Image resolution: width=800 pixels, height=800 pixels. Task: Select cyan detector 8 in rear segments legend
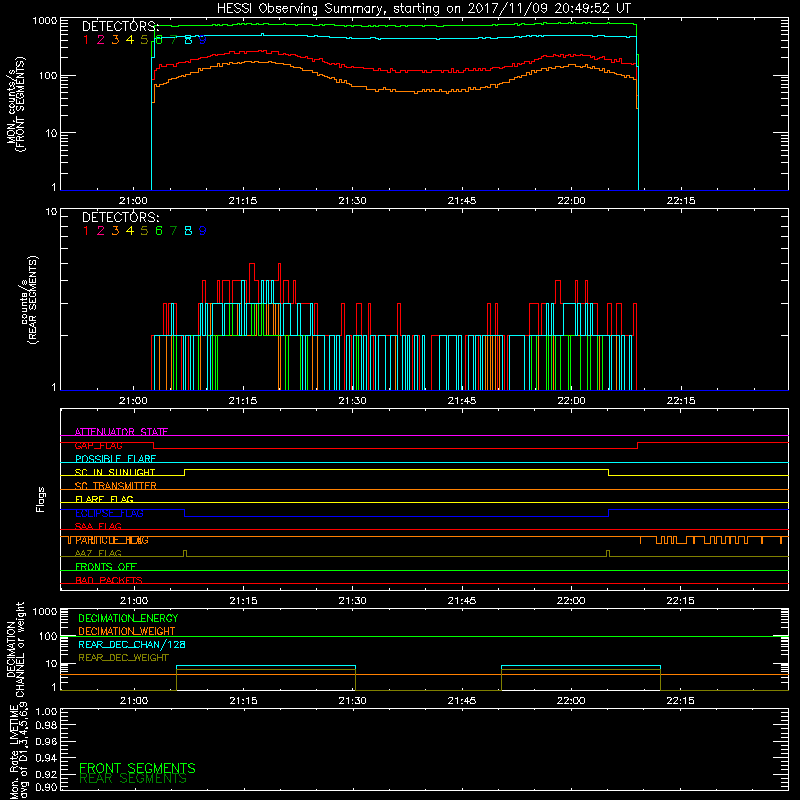coord(188,231)
